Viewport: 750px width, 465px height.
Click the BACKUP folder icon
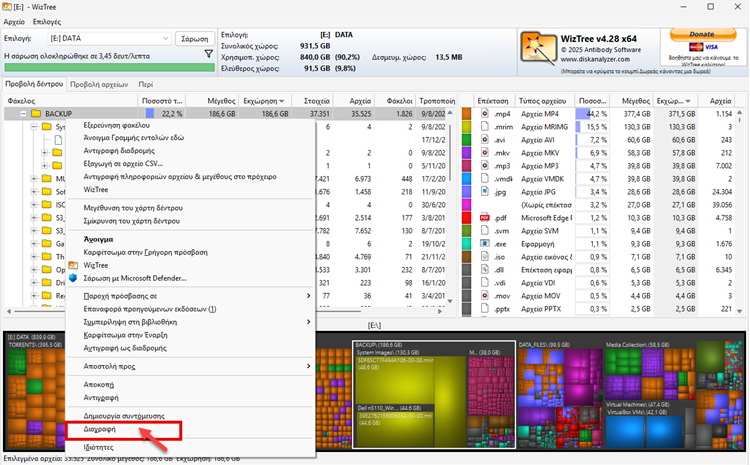tap(35, 114)
